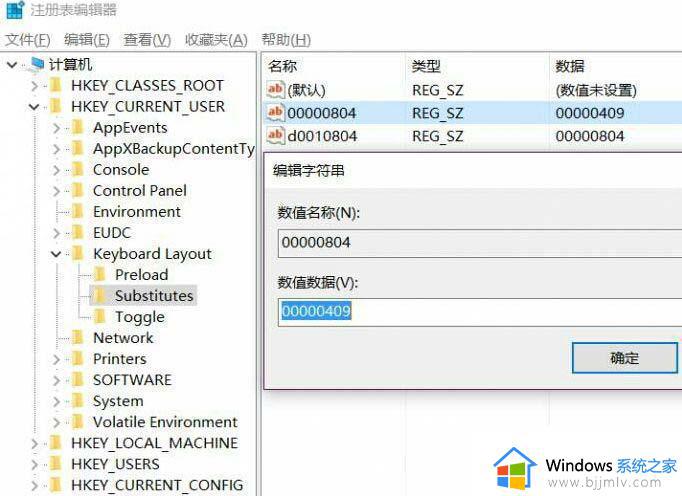Collapse the 计算机 root node
Image resolution: width=682 pixels, height=496 pixels.
(x=12, y=65)
